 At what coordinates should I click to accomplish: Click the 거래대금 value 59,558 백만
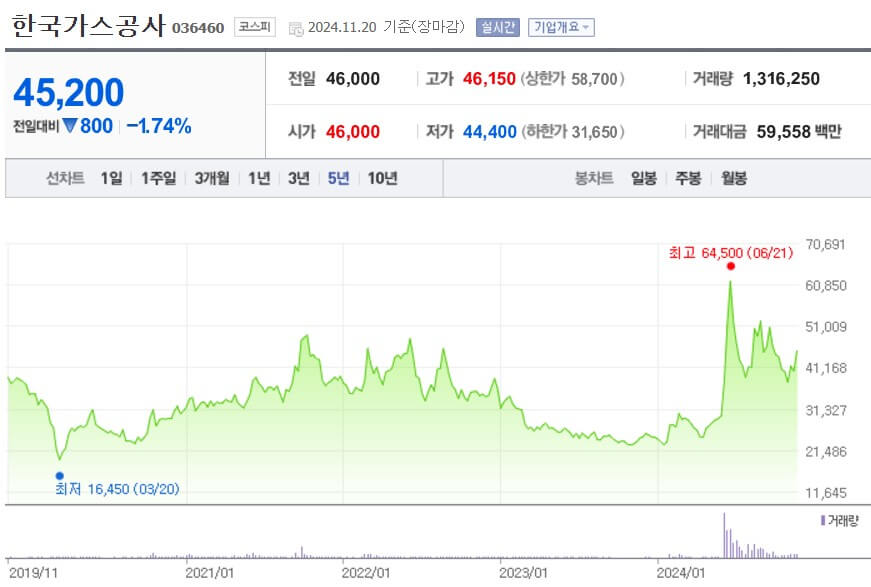799,132
